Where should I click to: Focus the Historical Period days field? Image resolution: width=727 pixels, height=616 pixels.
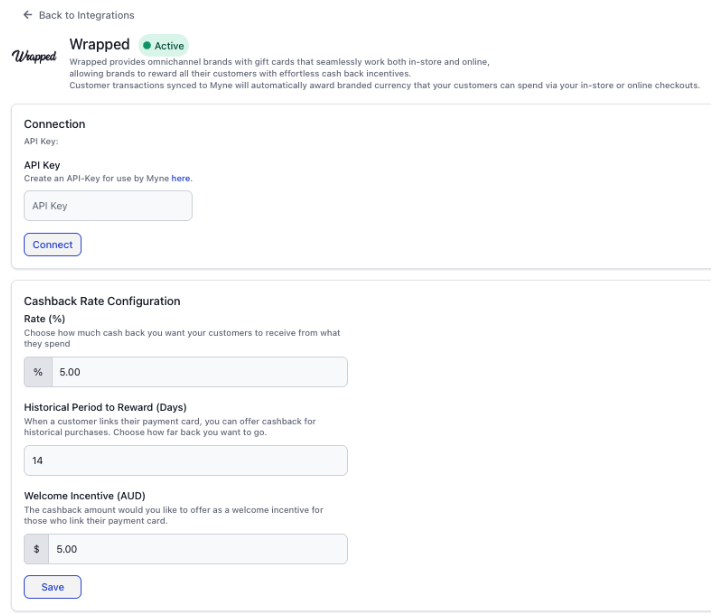point(185,461)
